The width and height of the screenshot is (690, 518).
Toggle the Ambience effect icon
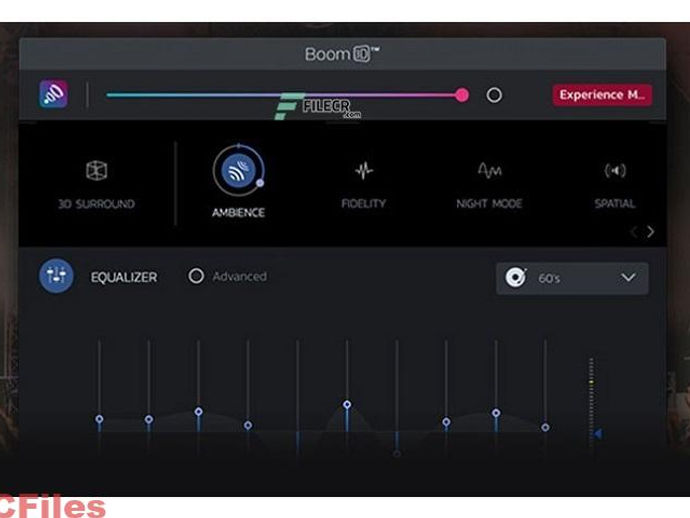tap(238, 170)
